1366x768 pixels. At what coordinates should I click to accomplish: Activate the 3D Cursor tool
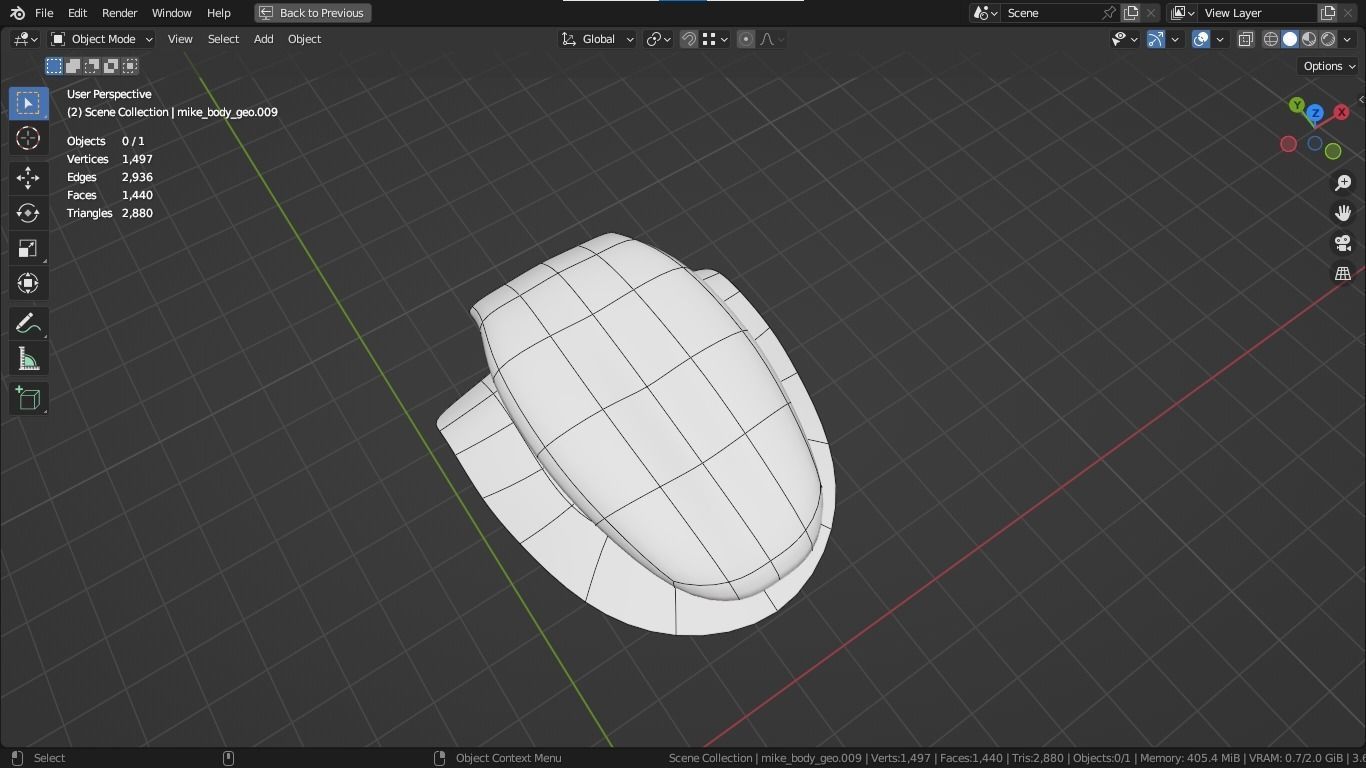click(x=28, y=138)
